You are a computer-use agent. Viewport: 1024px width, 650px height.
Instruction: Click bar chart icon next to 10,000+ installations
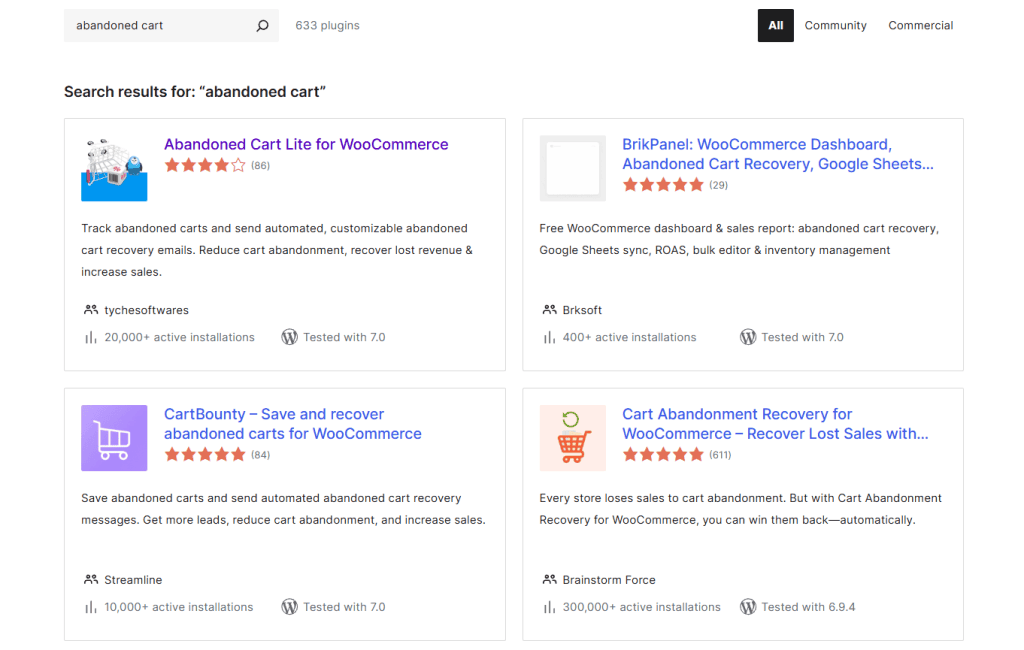pyautogui.click(x=91, y=607)
